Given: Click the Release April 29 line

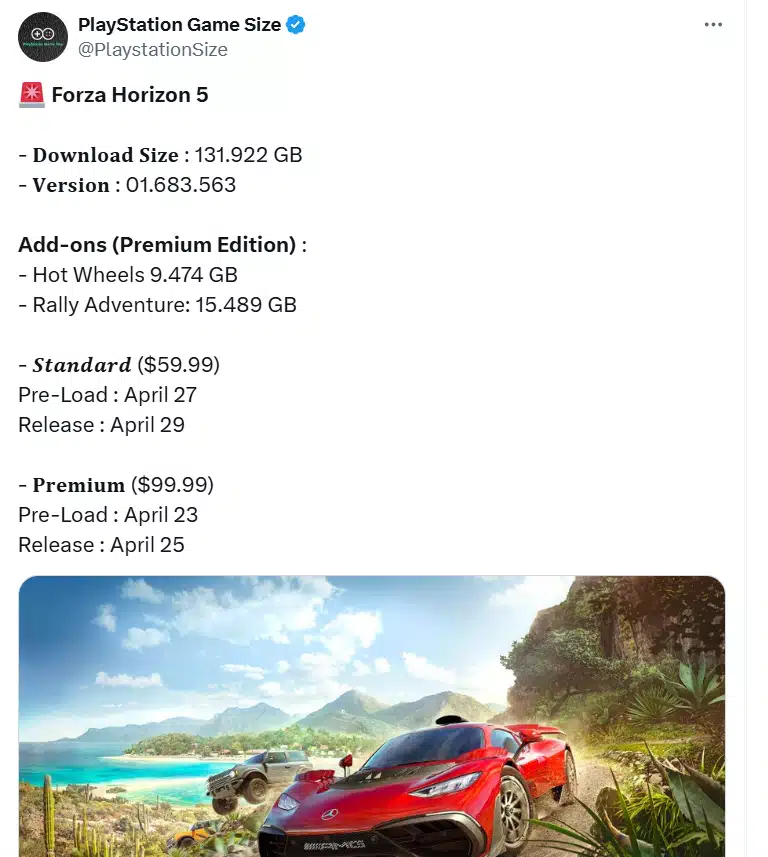Looking at the screenshot, I should 101,425.
